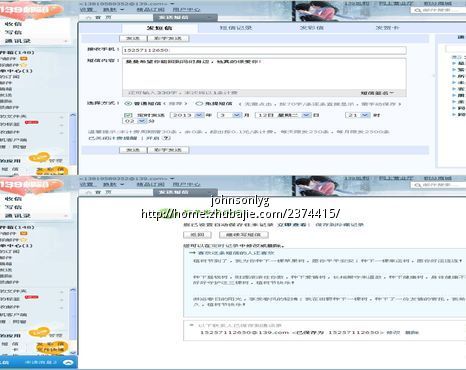Click 写信 in the compose-SMS screen sidebar

click(13, 32)
